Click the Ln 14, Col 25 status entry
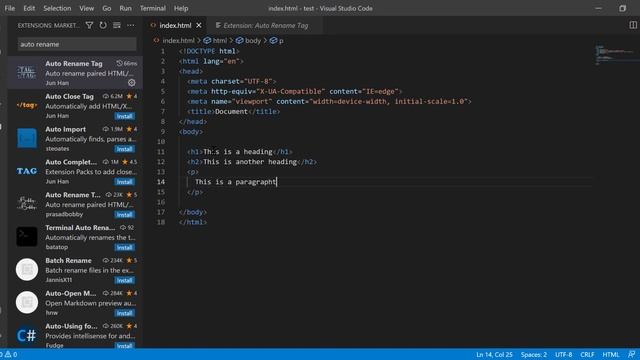The height and width of the screenshot is (360, 640). click(x=494, y=354)
